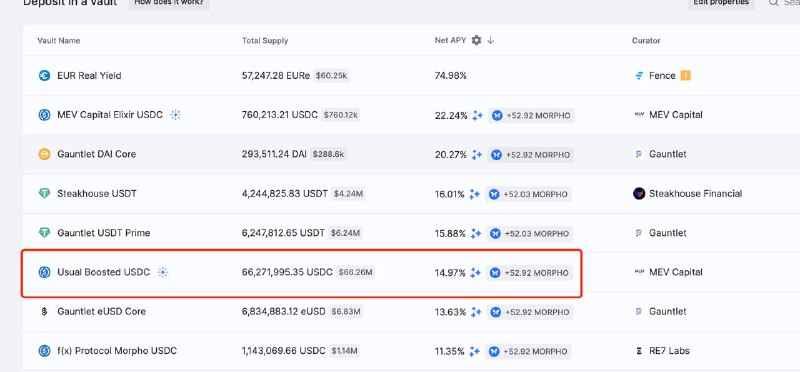This screenshot has height=372, width=800.
Task: Click the Curator column header
Action: [646, 40]
